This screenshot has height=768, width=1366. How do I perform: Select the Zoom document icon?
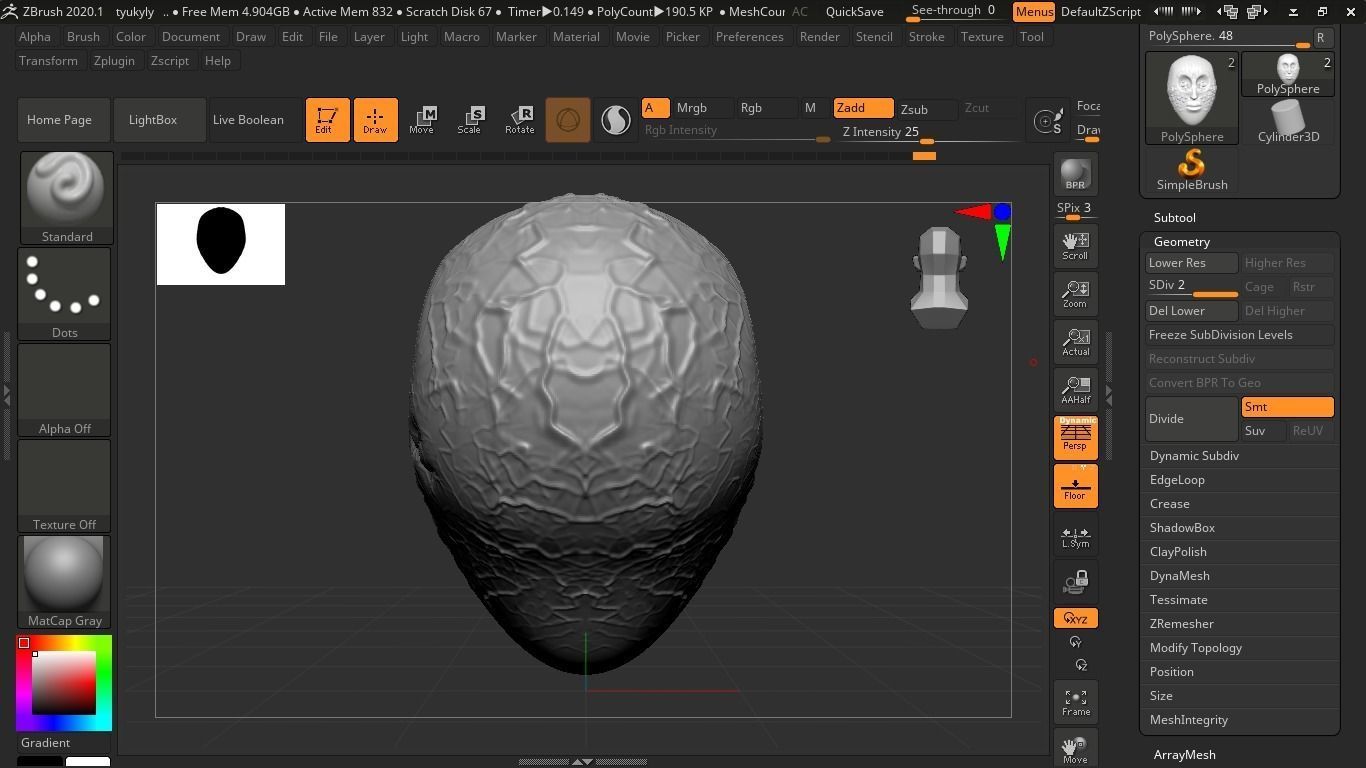(x=1075, y=294)
